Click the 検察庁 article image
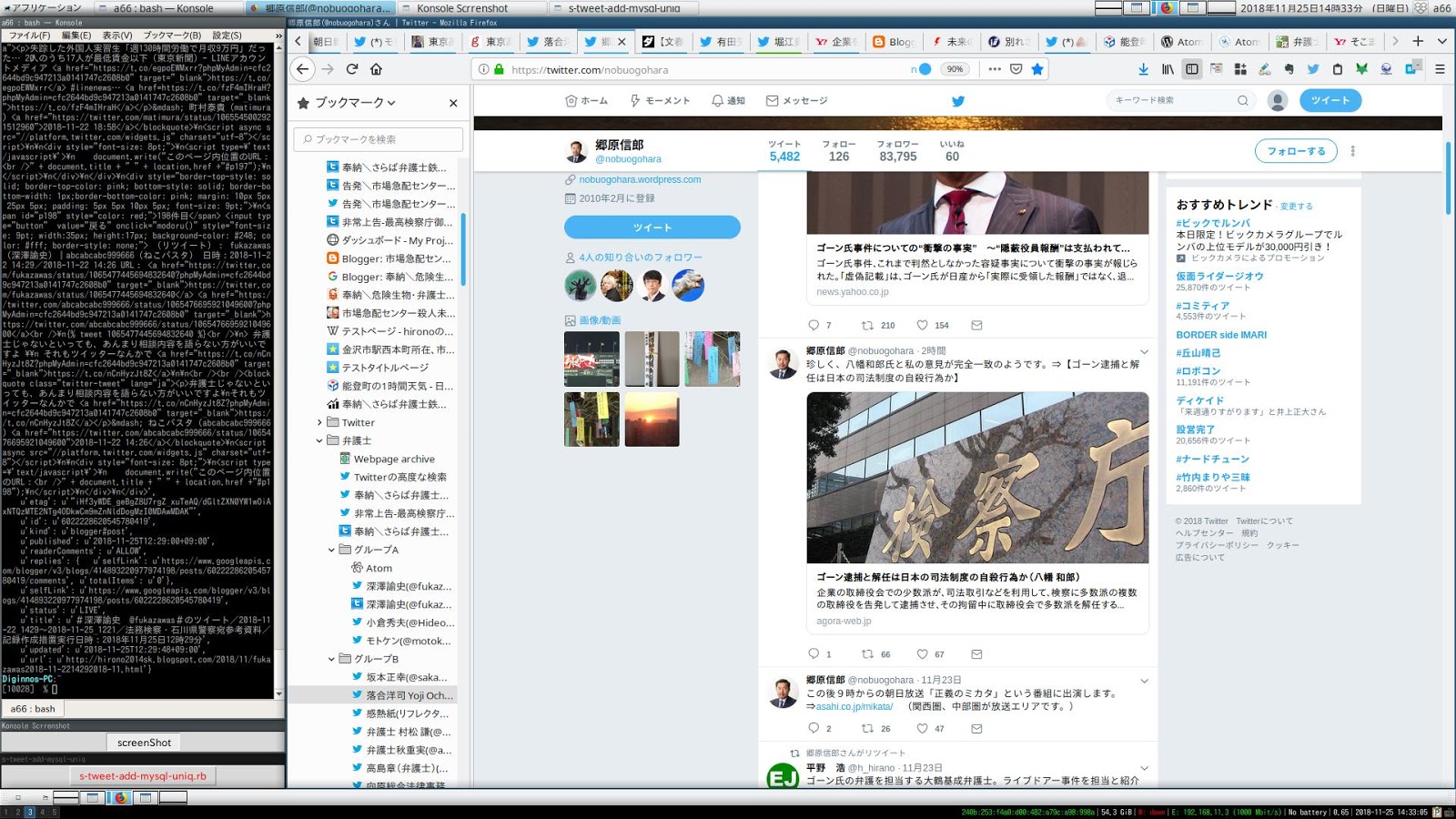This screenshot has width=1456, height=819. click(977, 477)
